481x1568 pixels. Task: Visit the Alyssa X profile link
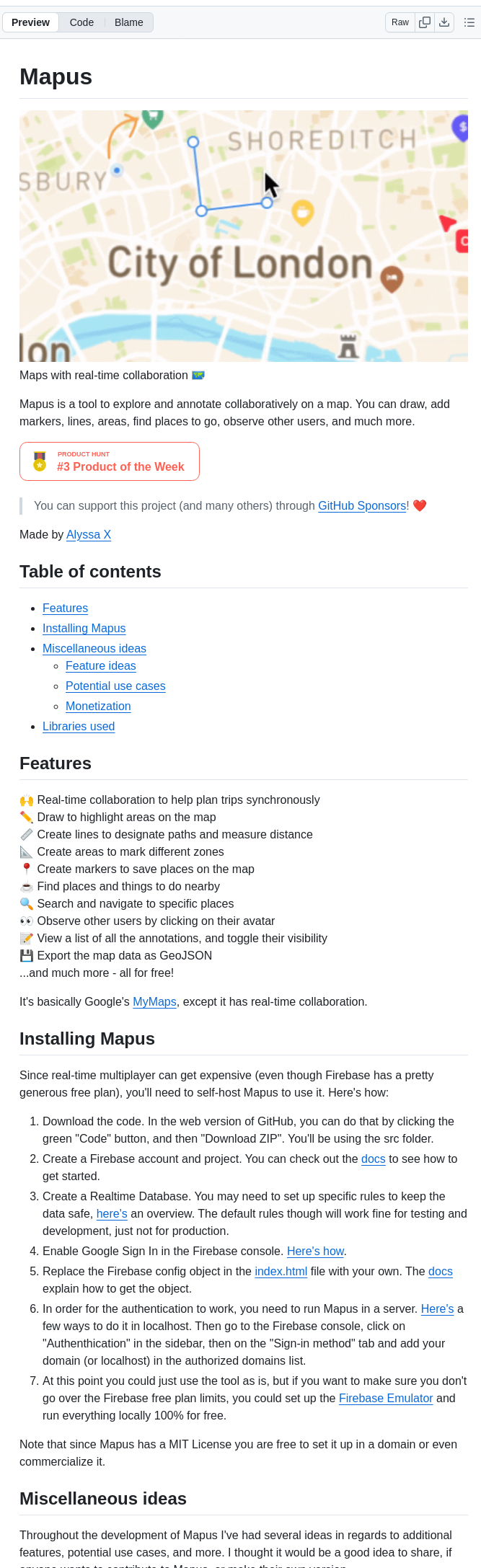pos(89,535)
